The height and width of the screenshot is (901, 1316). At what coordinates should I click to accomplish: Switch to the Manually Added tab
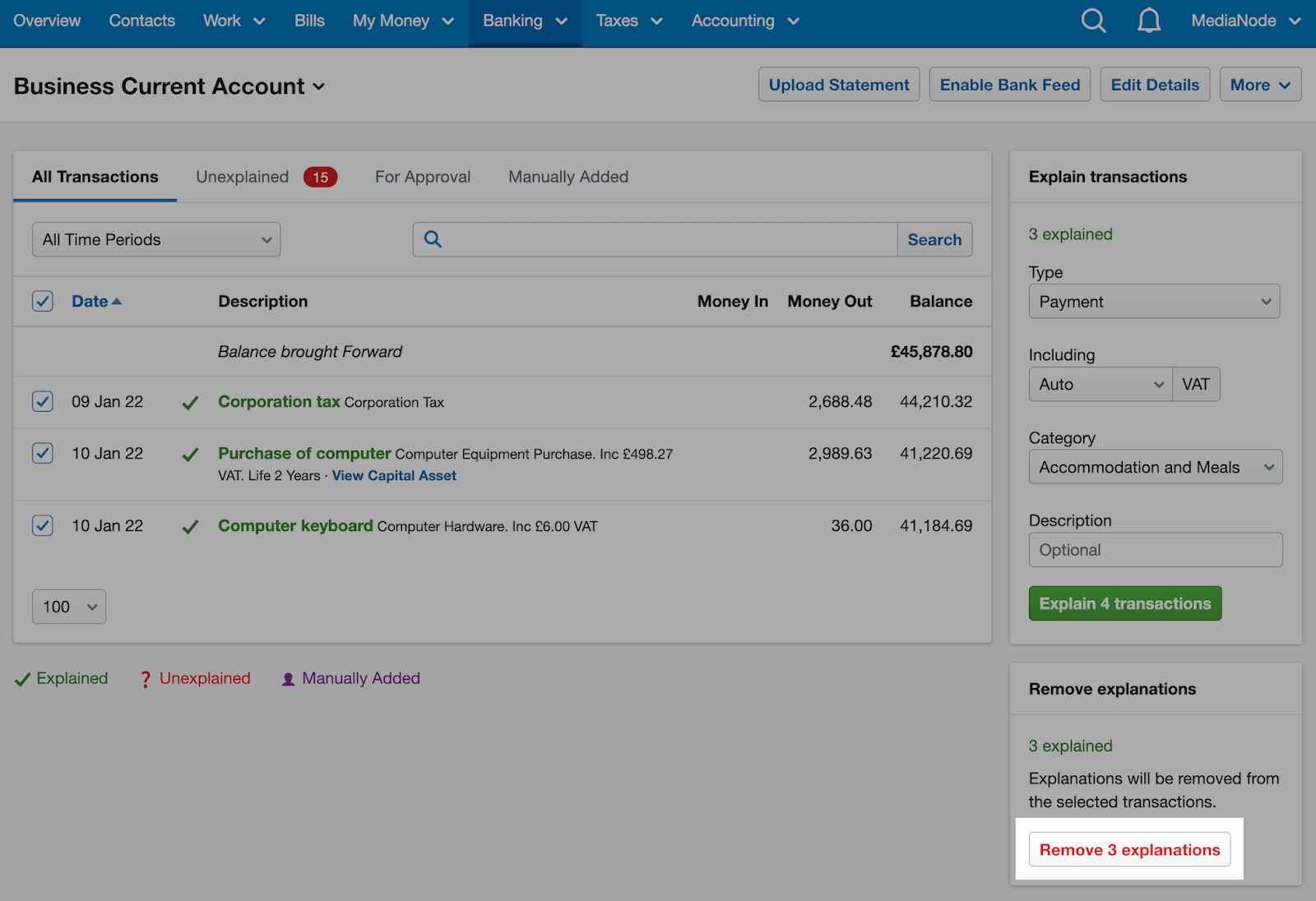(568, 177)
